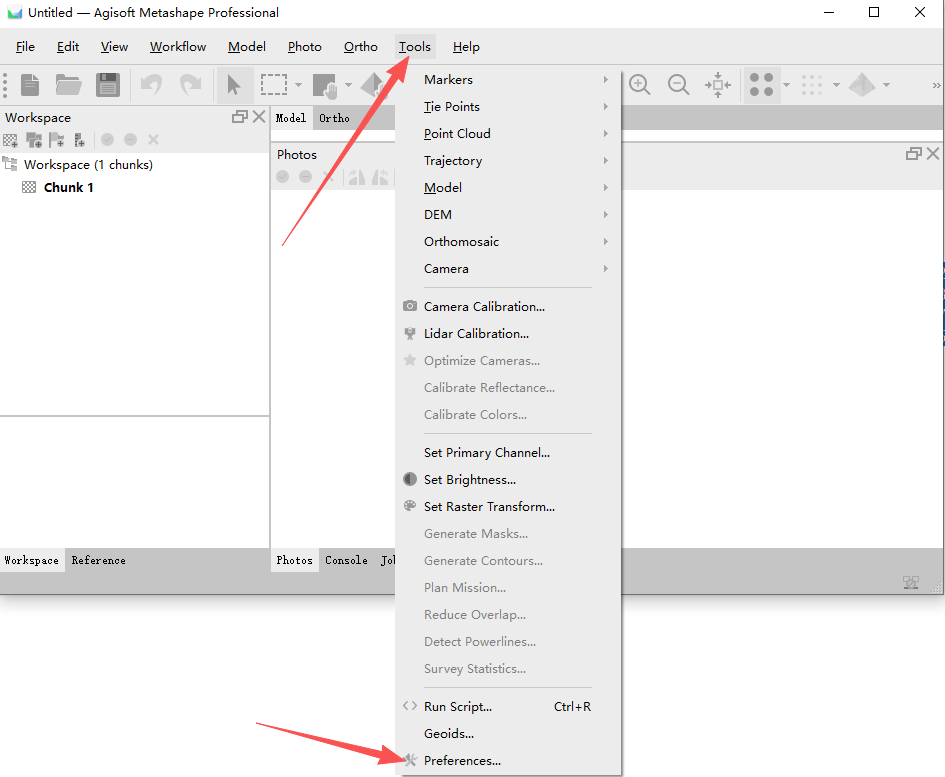Image resolution: width=945 pixels, height=777 pixels.
Task: Click the Zoom Out magnifier icon
Action: click(679, 85)
